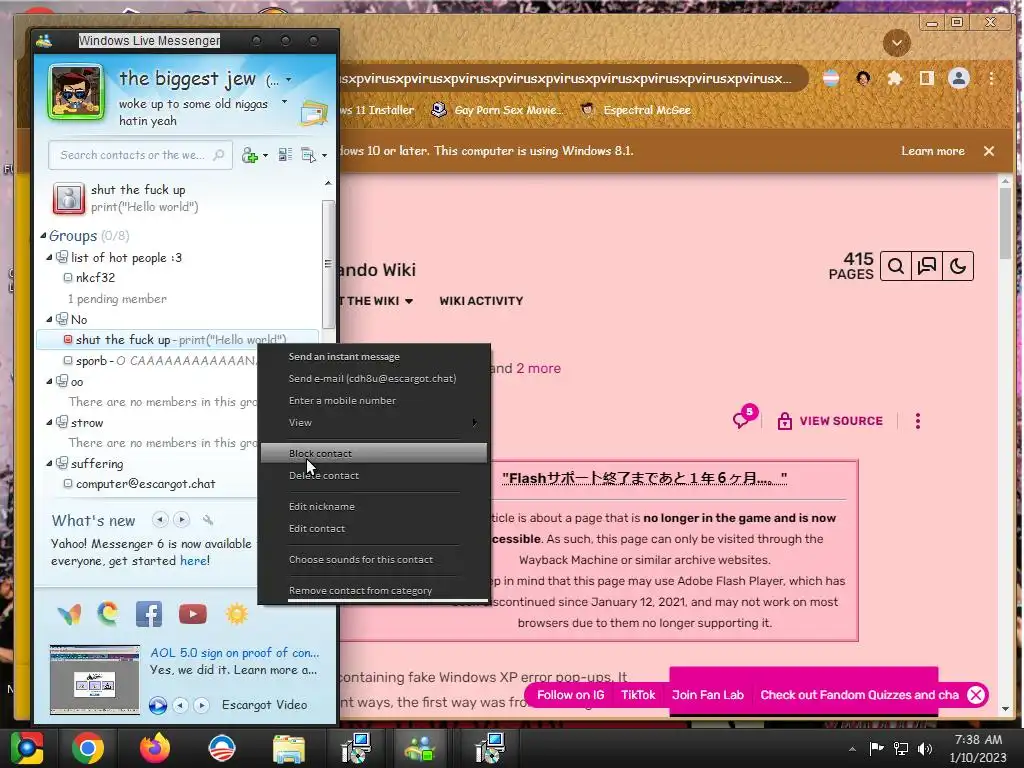Choose Edit contact
The width and height of the screenshot is (1024, 768).
pos(374,528)
